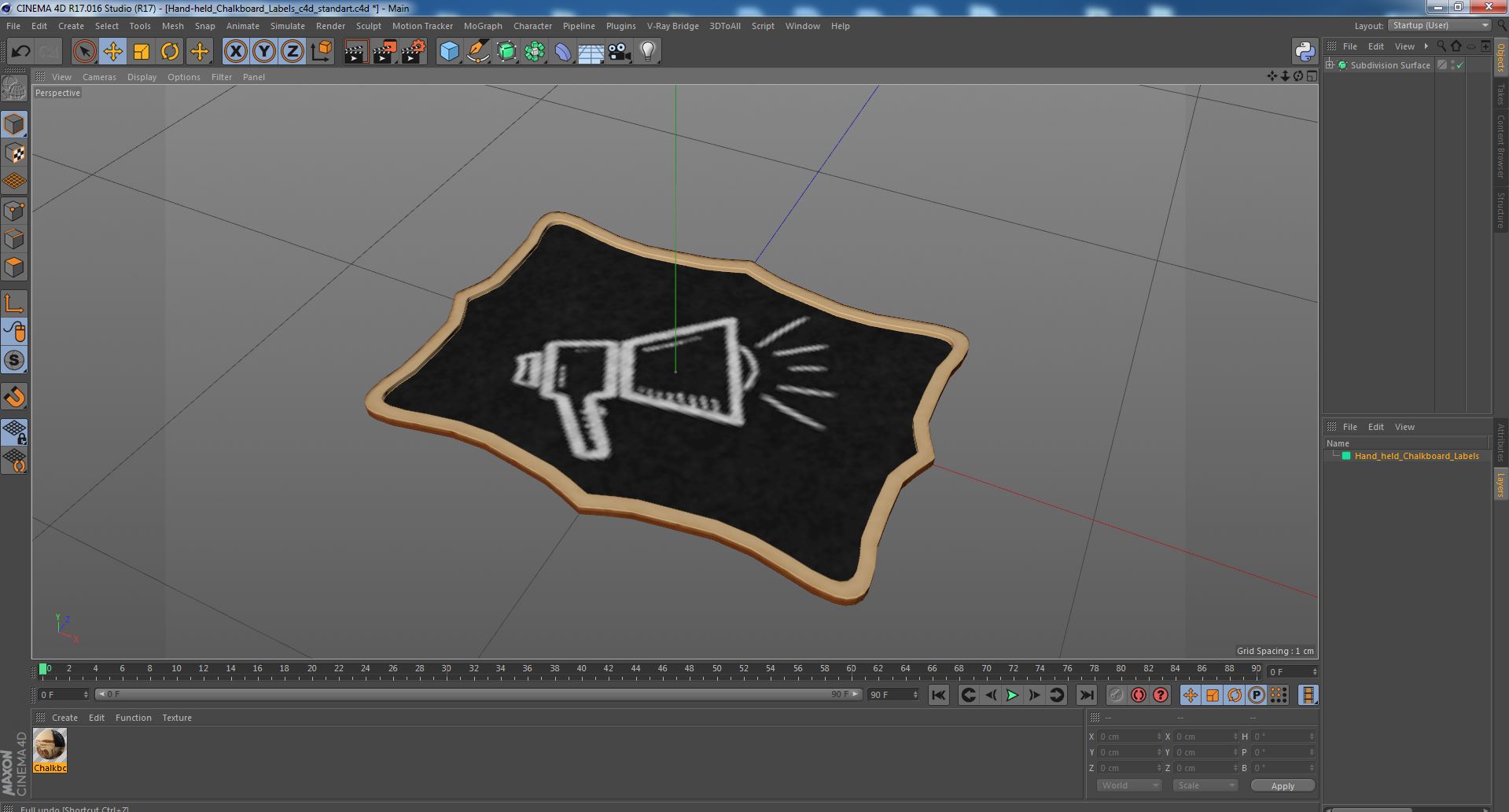The width and height of the screenshot is (1509, 812).
Task: Toggle the Solo S mode icon
Action: [14, 361]
